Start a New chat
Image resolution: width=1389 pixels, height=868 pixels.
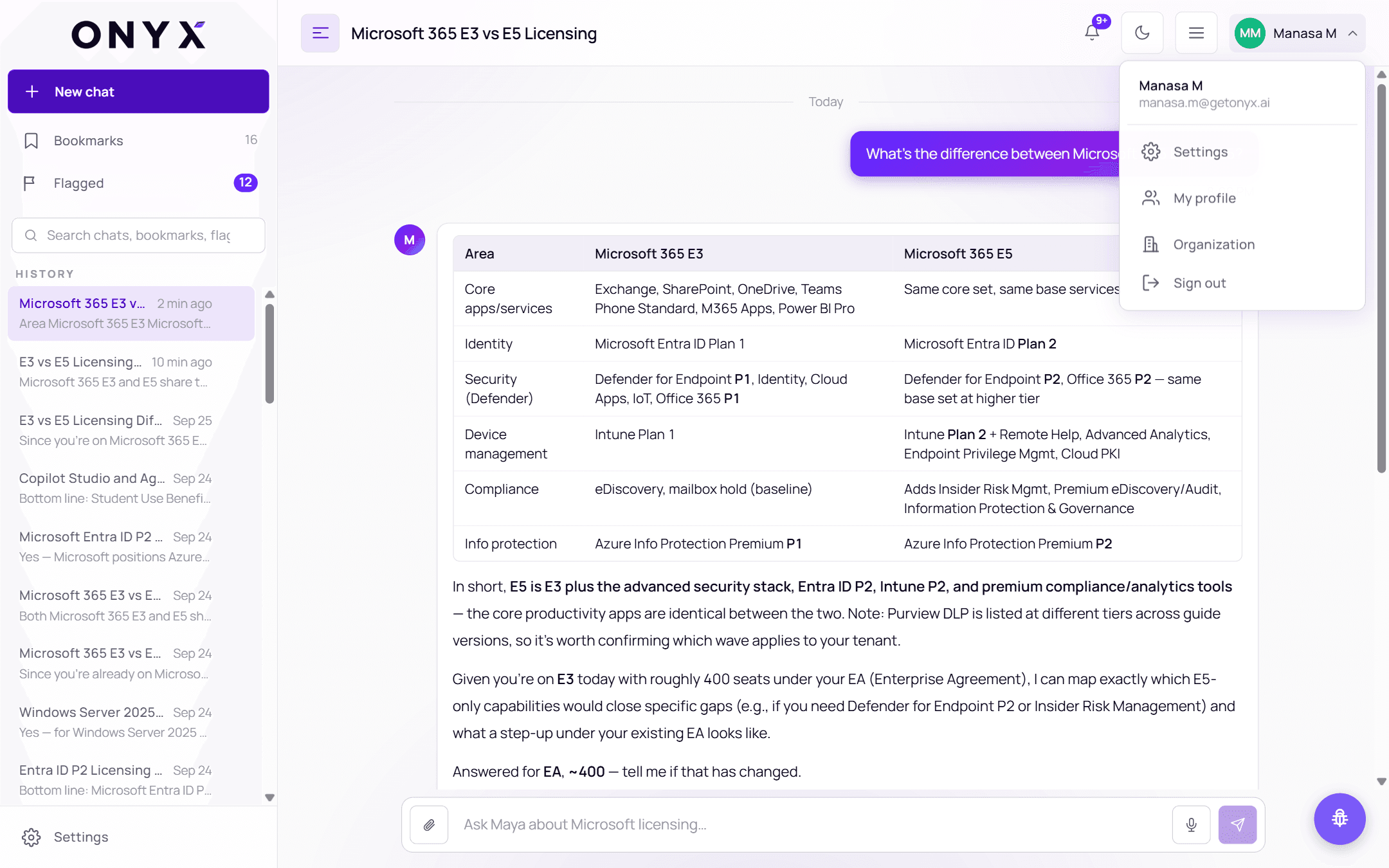138,91
